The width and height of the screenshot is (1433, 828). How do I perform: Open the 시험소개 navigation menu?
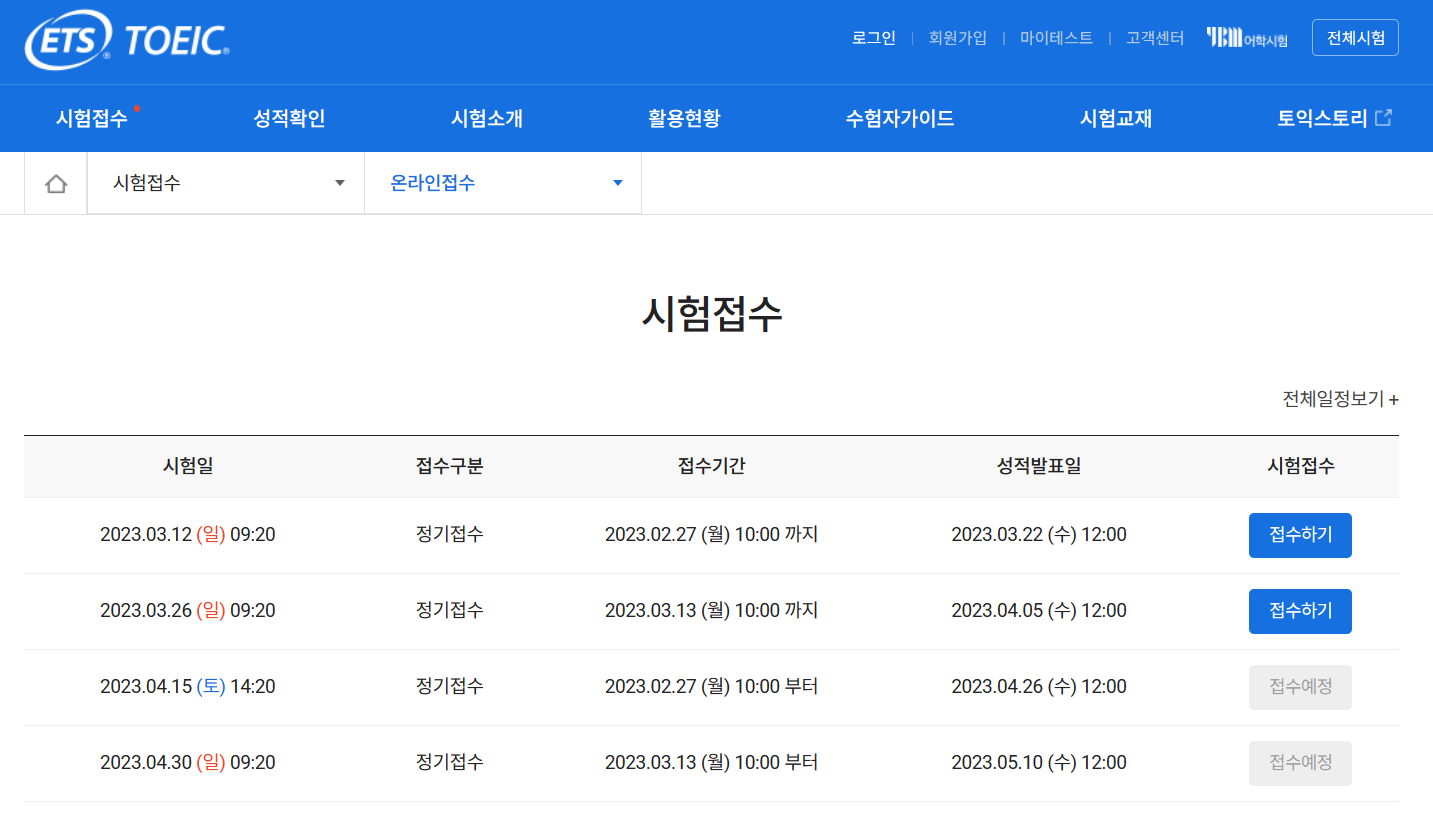coord(487,118)
